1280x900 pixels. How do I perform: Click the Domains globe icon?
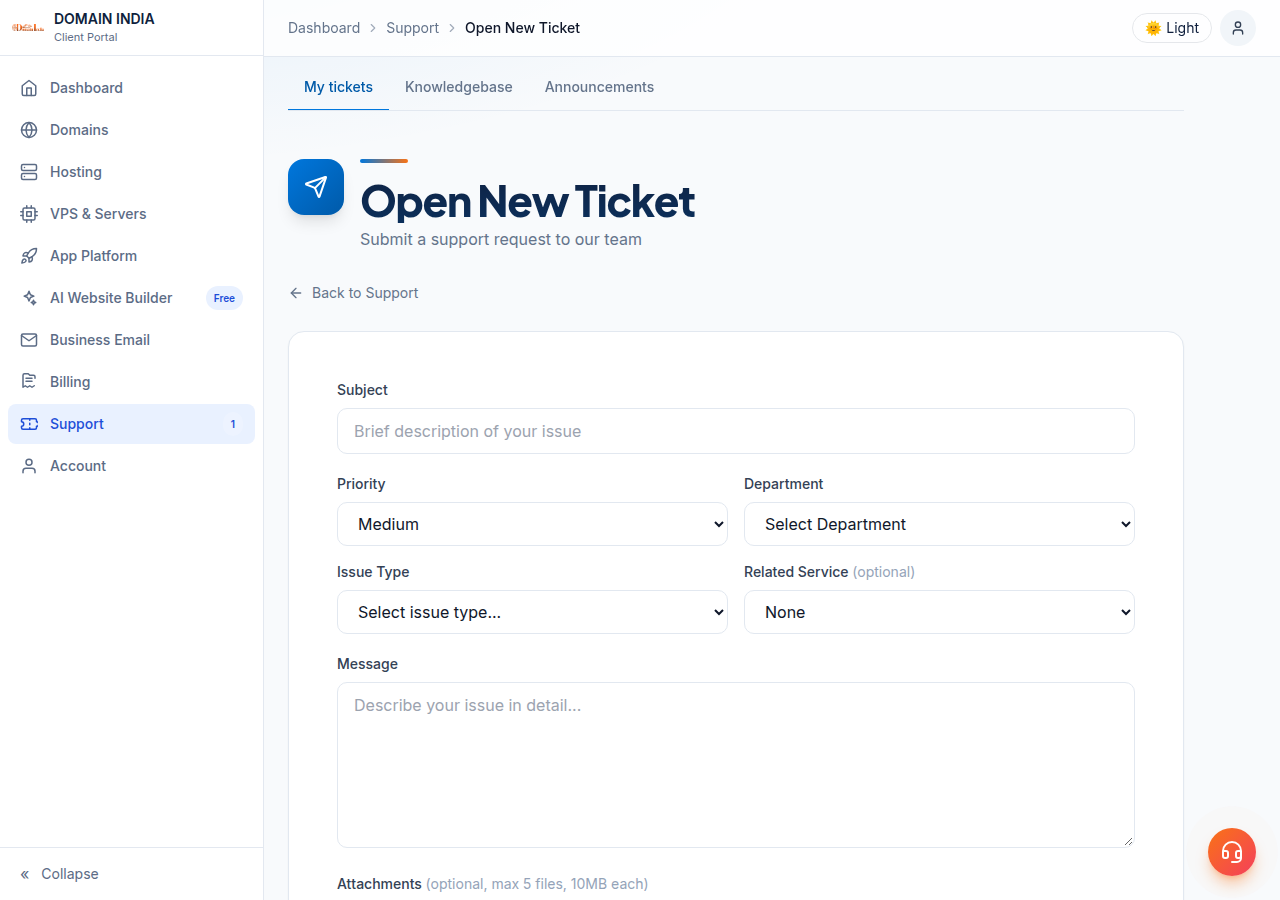(29, 130)
